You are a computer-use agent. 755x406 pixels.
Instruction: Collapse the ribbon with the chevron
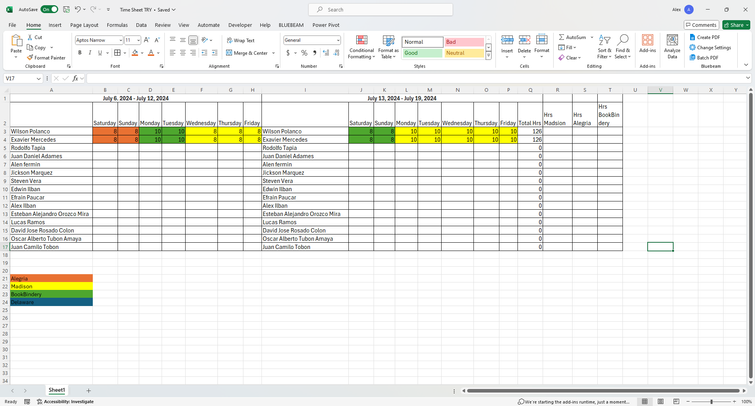click(x=746, y=65)
